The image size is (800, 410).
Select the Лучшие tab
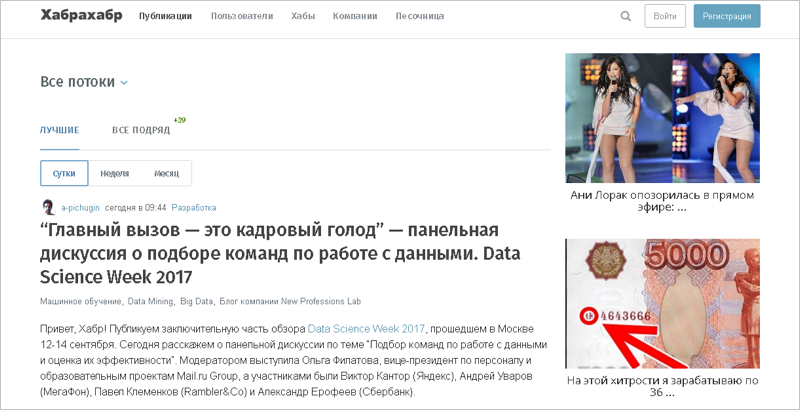pyautogui.click(x=60, y=130)
